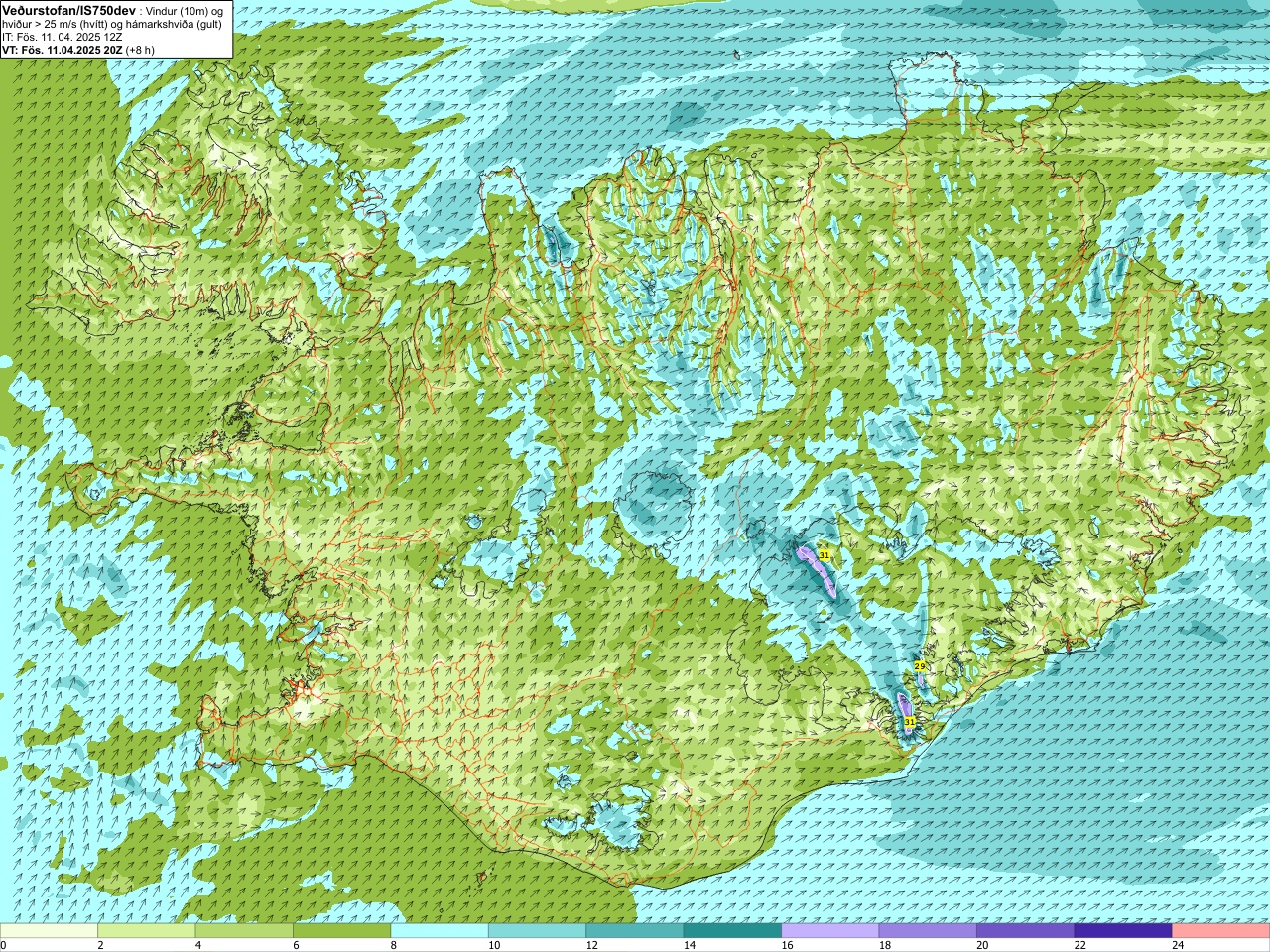This screenshot has height=952, width=1270.
Task: Pick the olive green 6–8 m/s legend swatch
Action: (x=342, y=931)
